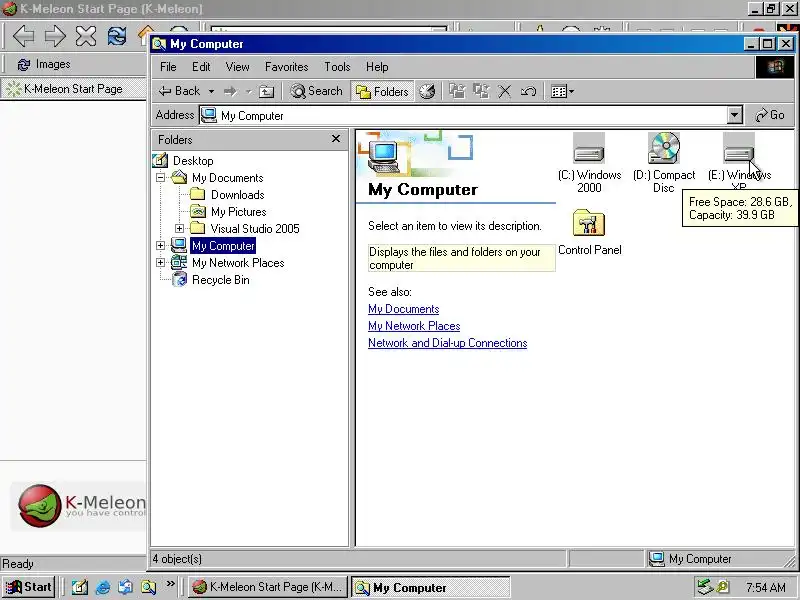Select the Downloads folder in tree

pyautogui.click(x=238, y=195)
